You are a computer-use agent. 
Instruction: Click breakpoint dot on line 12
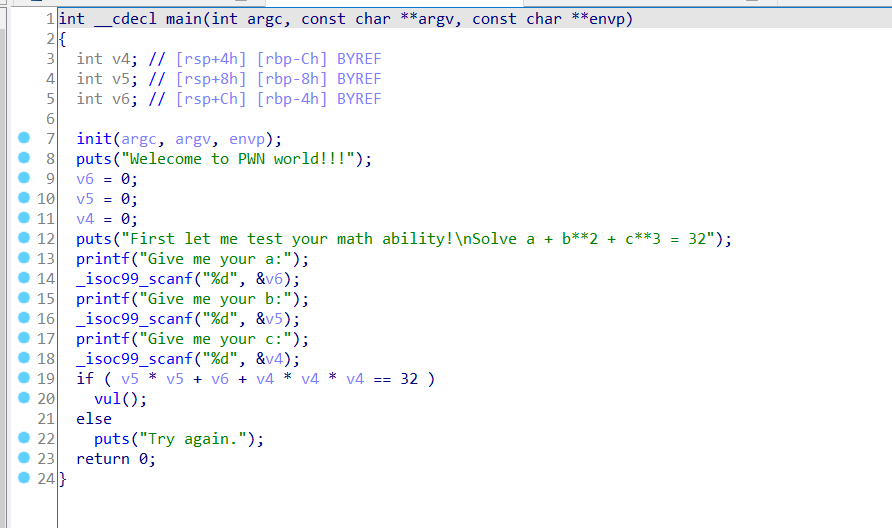(24, 239)
